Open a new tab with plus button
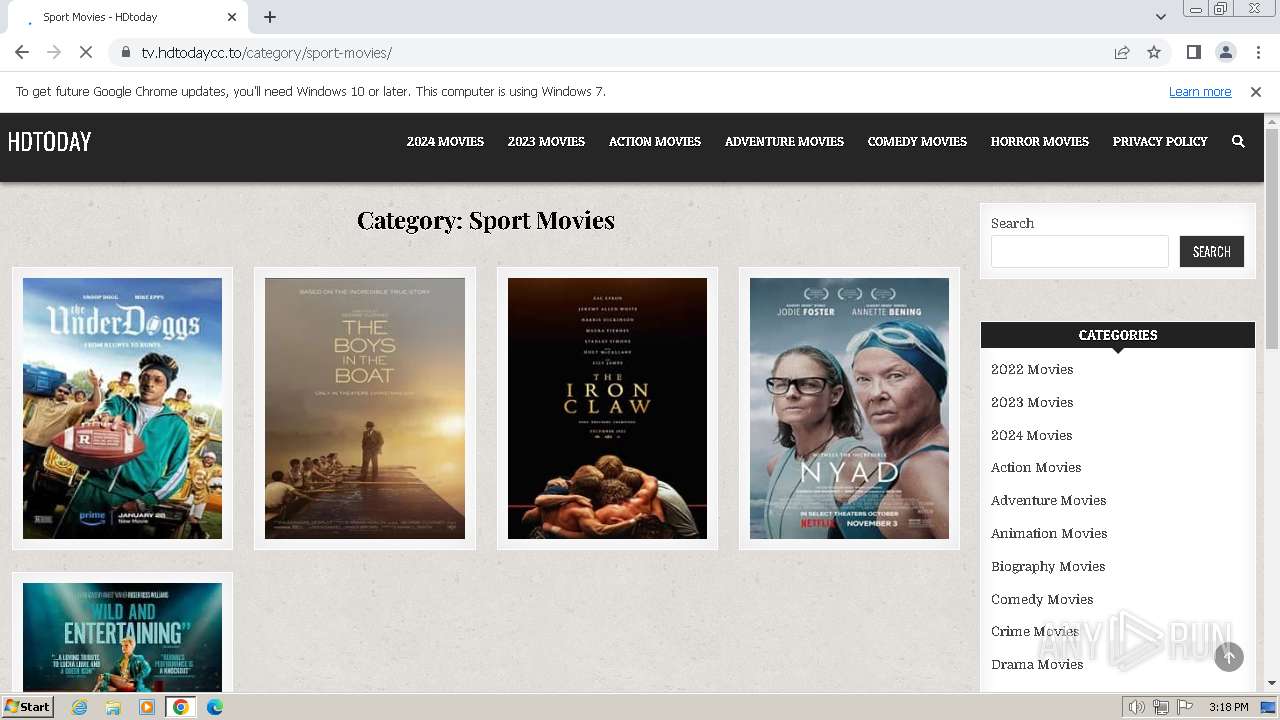This screenshot has width=1280, height=720. tap(270, 17)
